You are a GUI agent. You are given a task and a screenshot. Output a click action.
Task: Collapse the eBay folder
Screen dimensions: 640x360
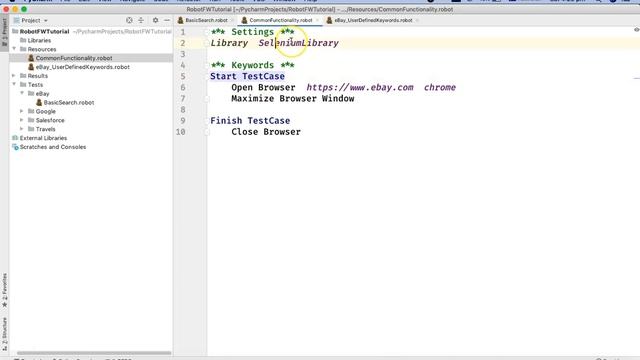pos(22,93)
